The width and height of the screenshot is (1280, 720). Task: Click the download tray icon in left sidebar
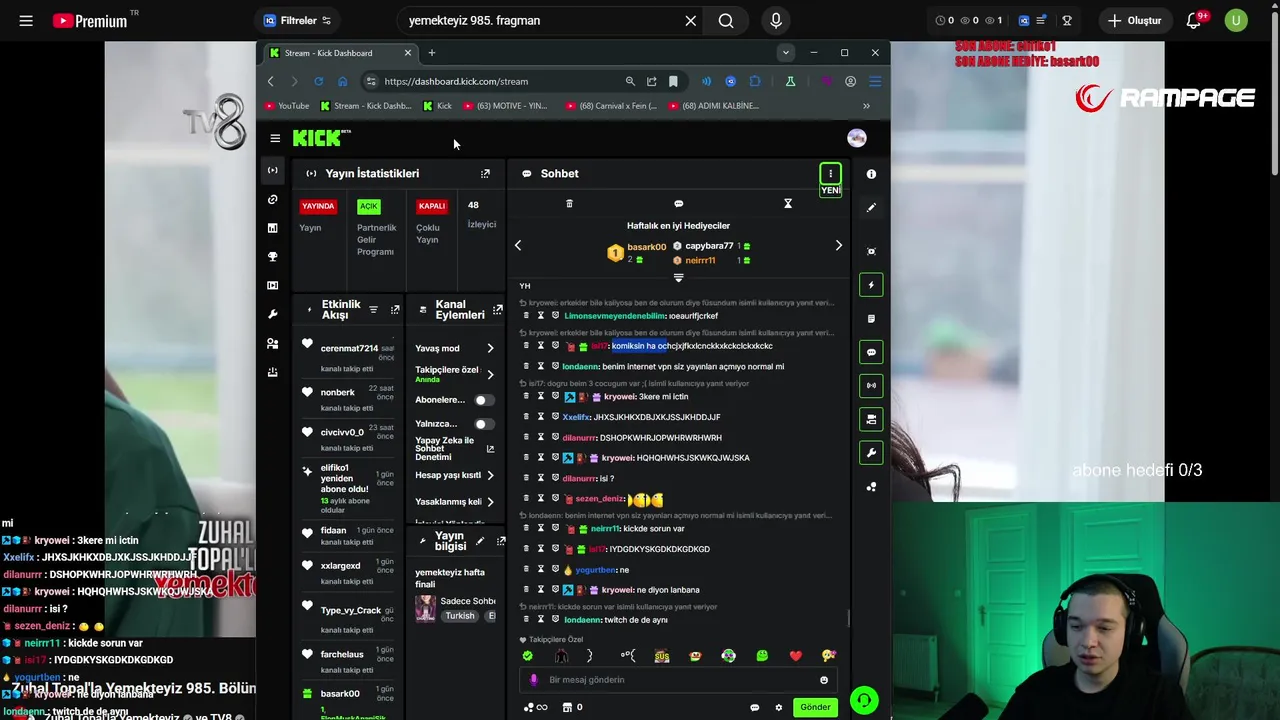coord(272,371)
